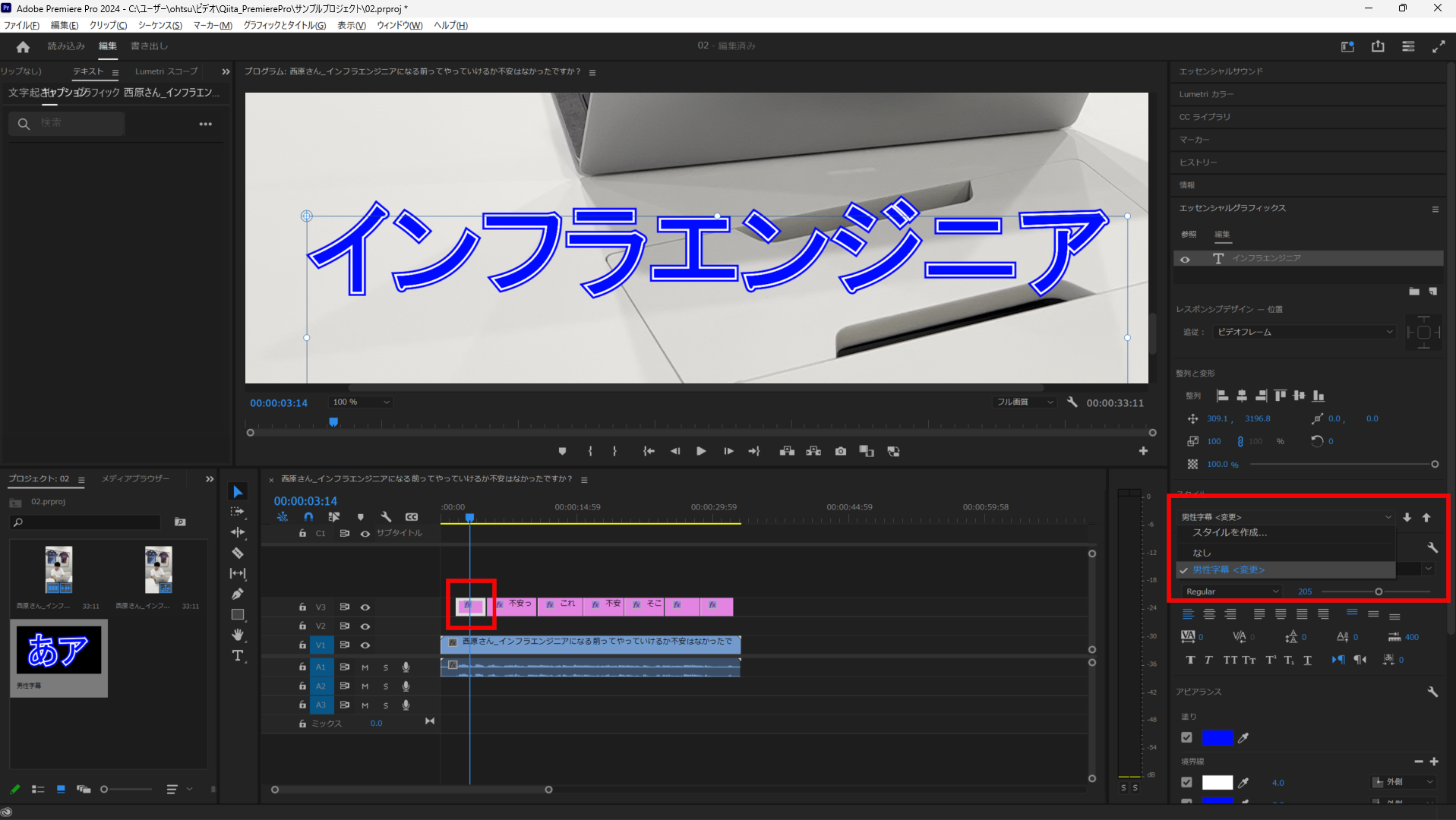Click the font size slider handle

coord(1379,591)
